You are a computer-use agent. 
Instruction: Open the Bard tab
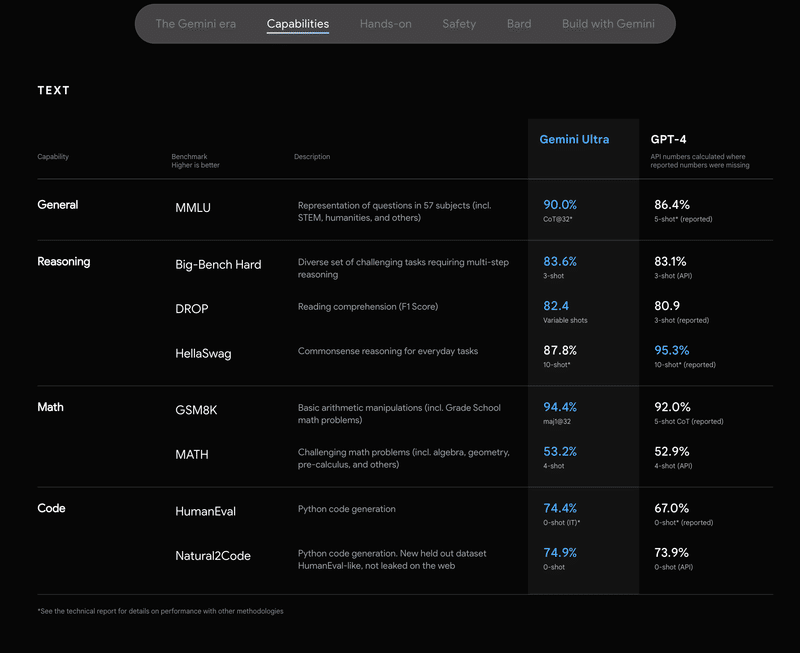click(519, 24)
